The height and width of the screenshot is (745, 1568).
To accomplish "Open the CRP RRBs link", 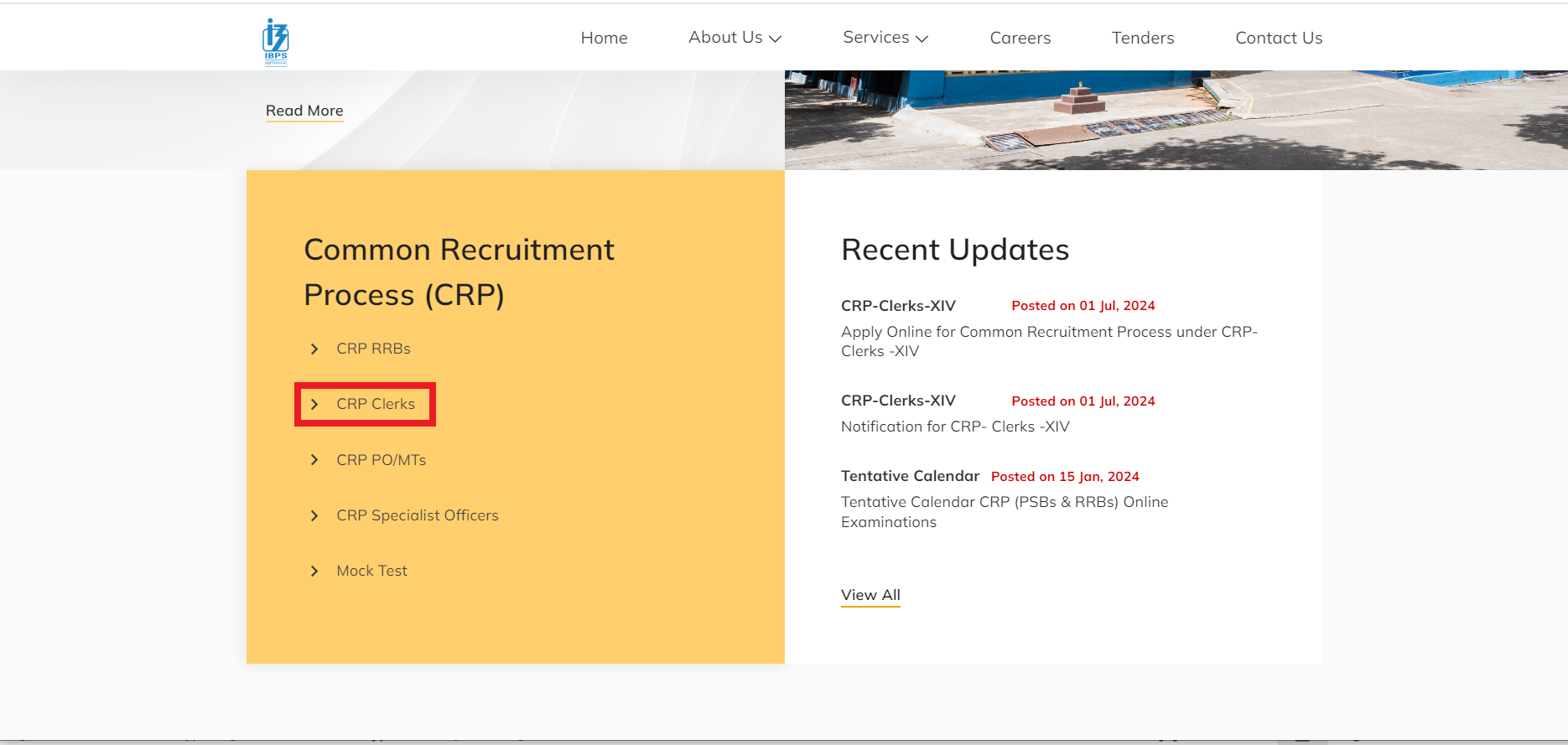I will (x=373, y=349).
